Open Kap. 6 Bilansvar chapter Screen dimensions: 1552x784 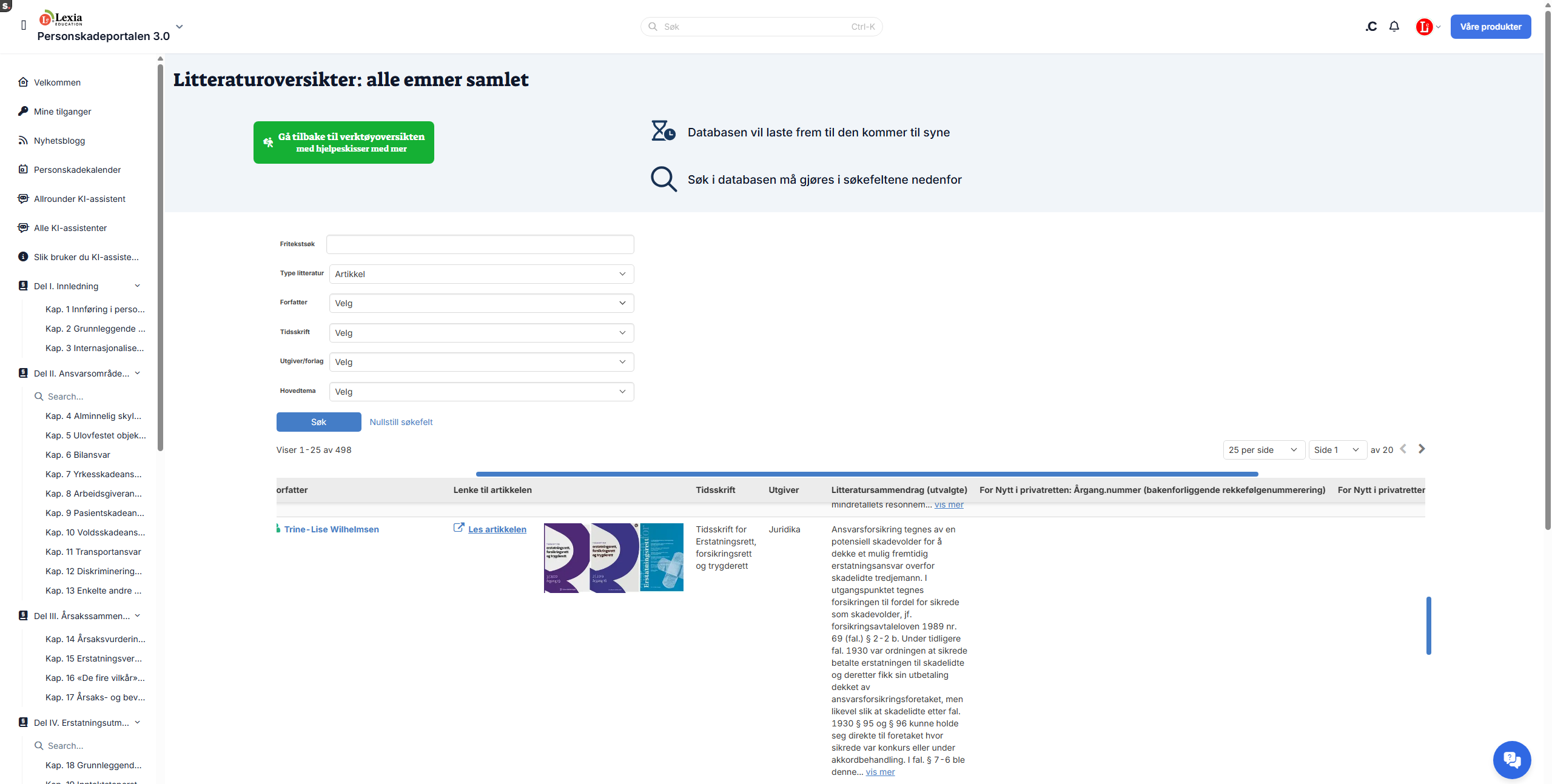coord(78,455)
